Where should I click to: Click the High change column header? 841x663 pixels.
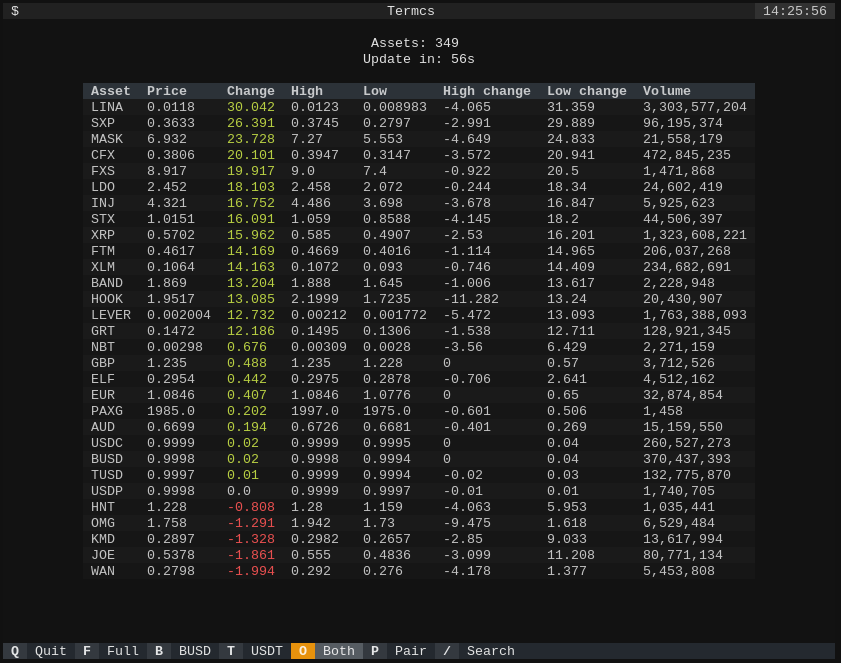486,91
